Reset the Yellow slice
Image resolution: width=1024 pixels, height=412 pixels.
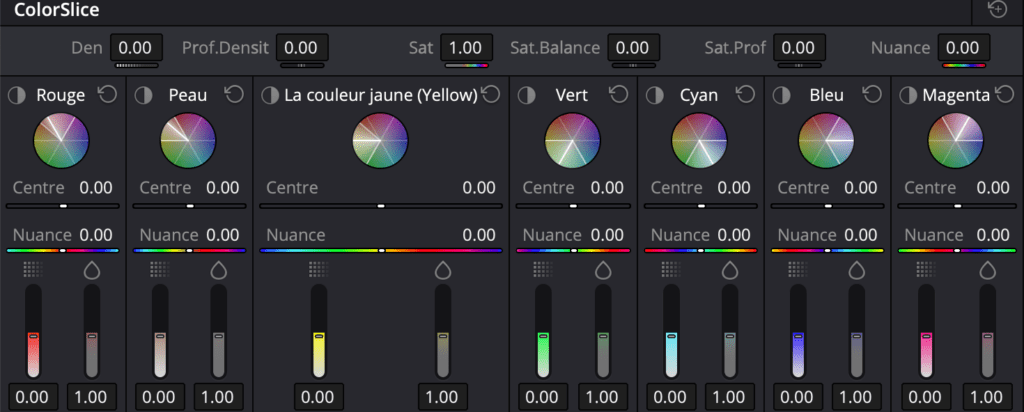491,95
